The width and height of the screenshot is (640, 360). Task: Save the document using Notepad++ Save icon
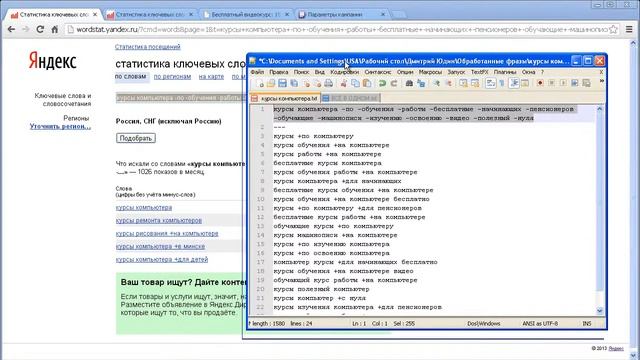click(x=282, y=83)
